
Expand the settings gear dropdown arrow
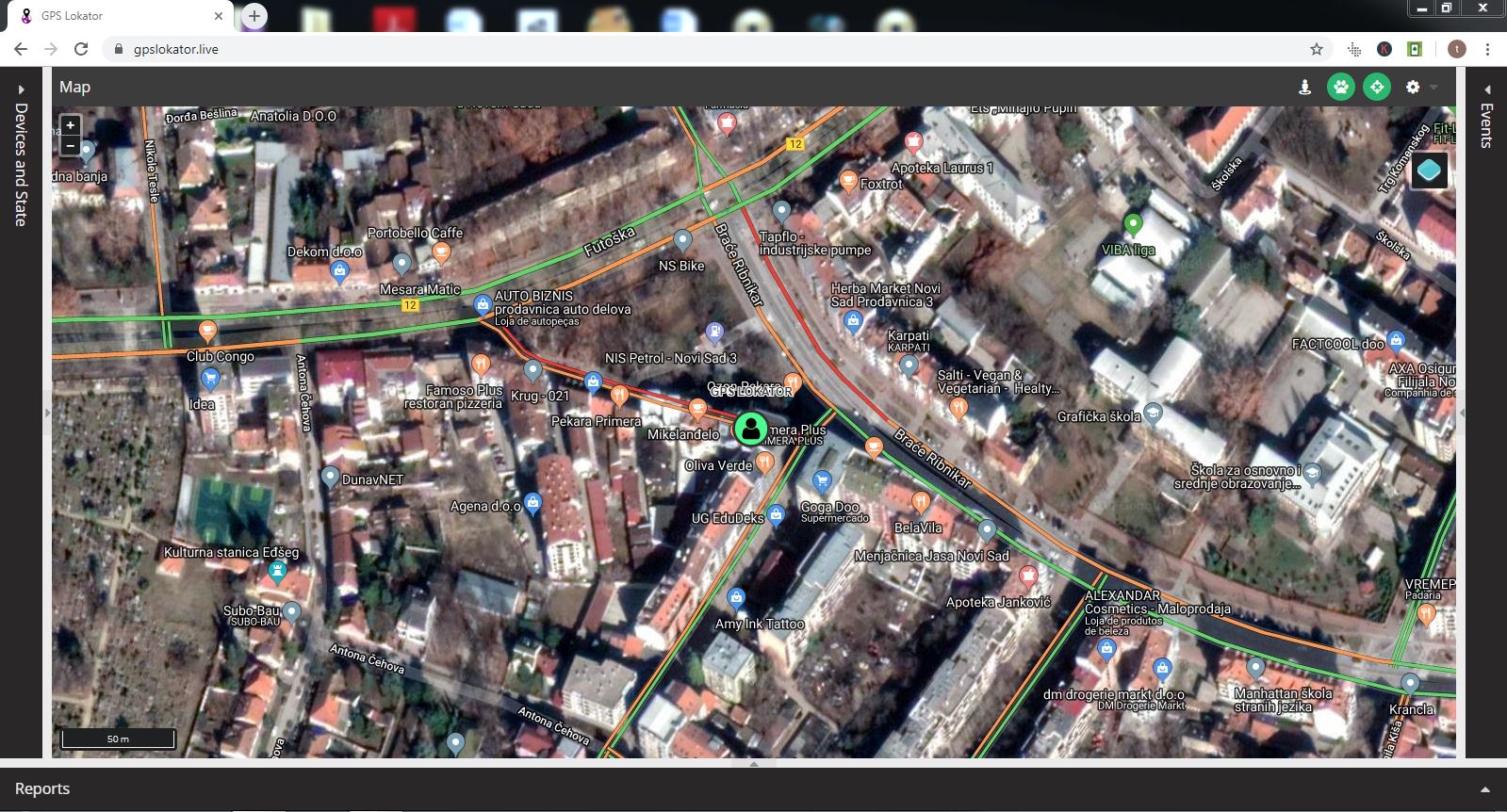[1433, 87]
